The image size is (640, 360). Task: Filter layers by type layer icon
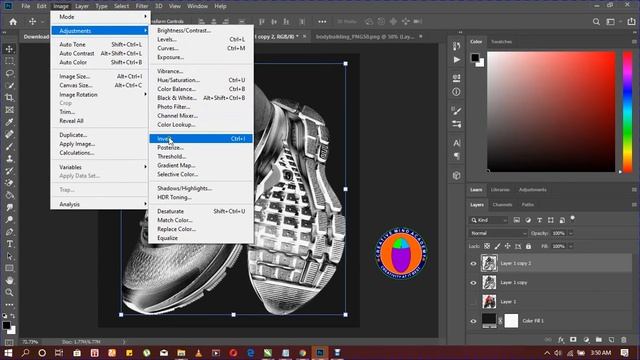coord(540,220)
